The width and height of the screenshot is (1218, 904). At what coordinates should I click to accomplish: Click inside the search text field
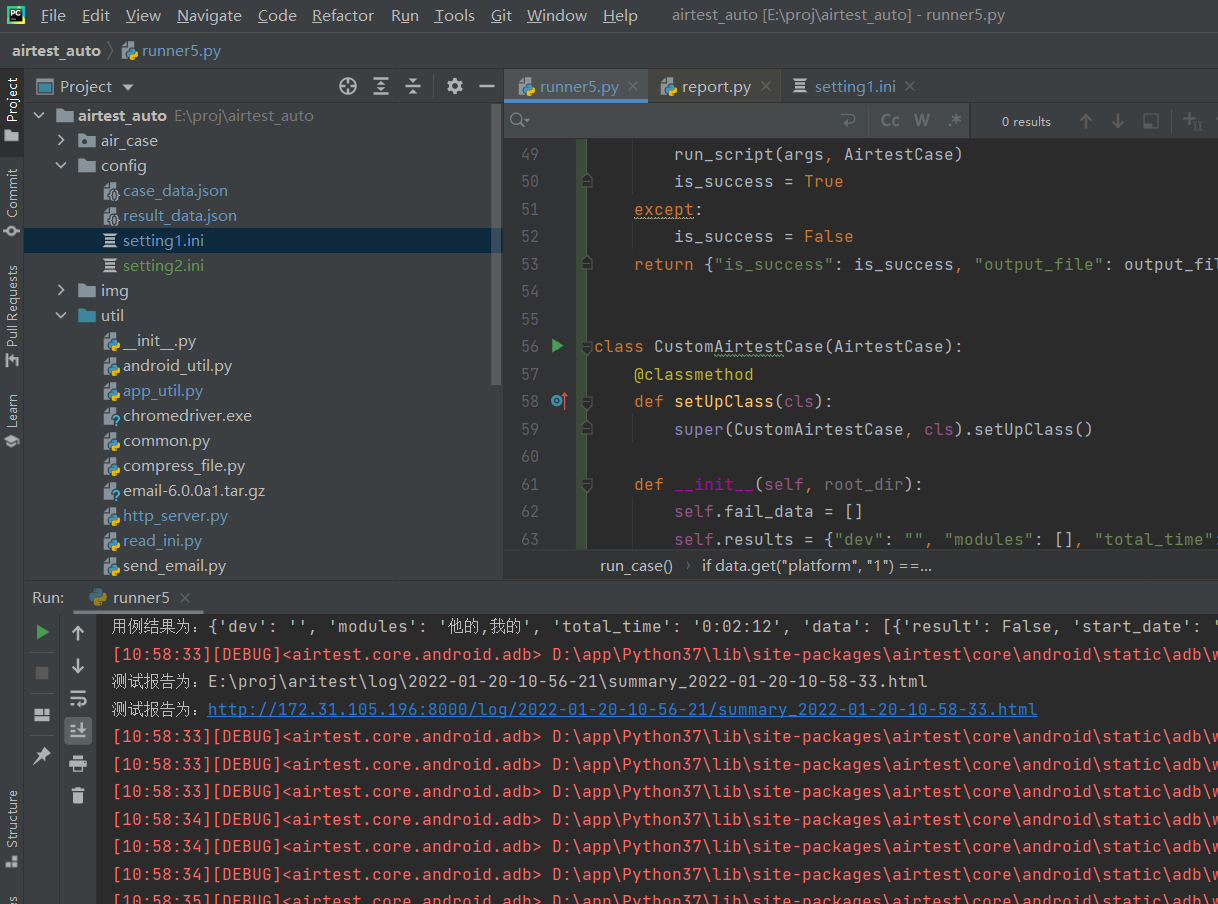685,121
